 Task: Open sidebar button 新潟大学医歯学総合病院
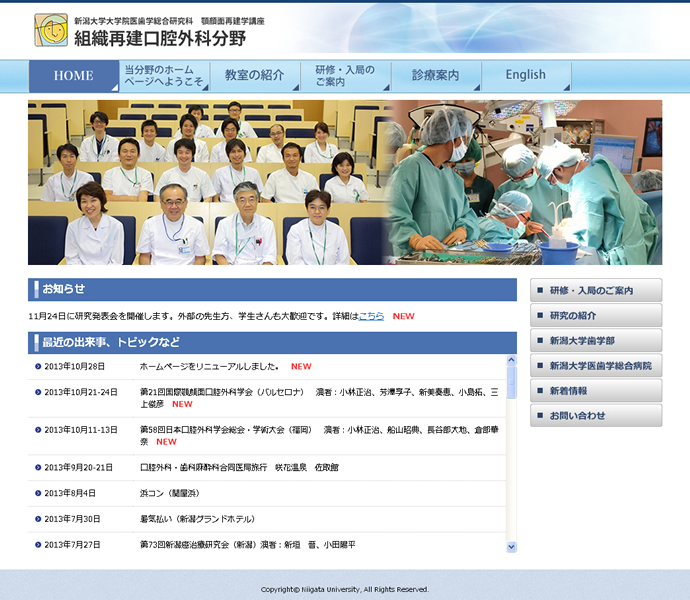596,365
